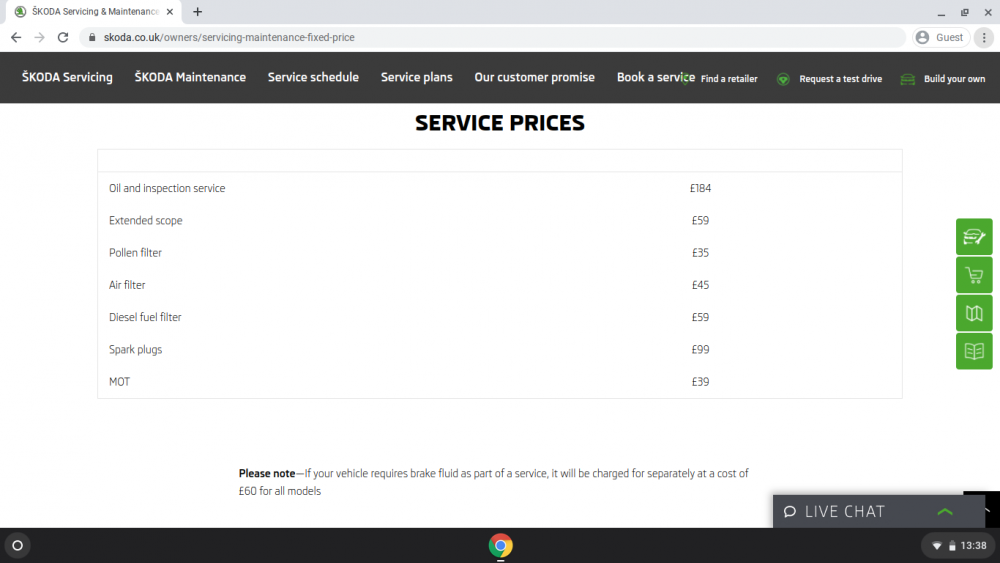Click the green shopping cart side icon
The image size is (1000, 563).
[x=974, y=275]
